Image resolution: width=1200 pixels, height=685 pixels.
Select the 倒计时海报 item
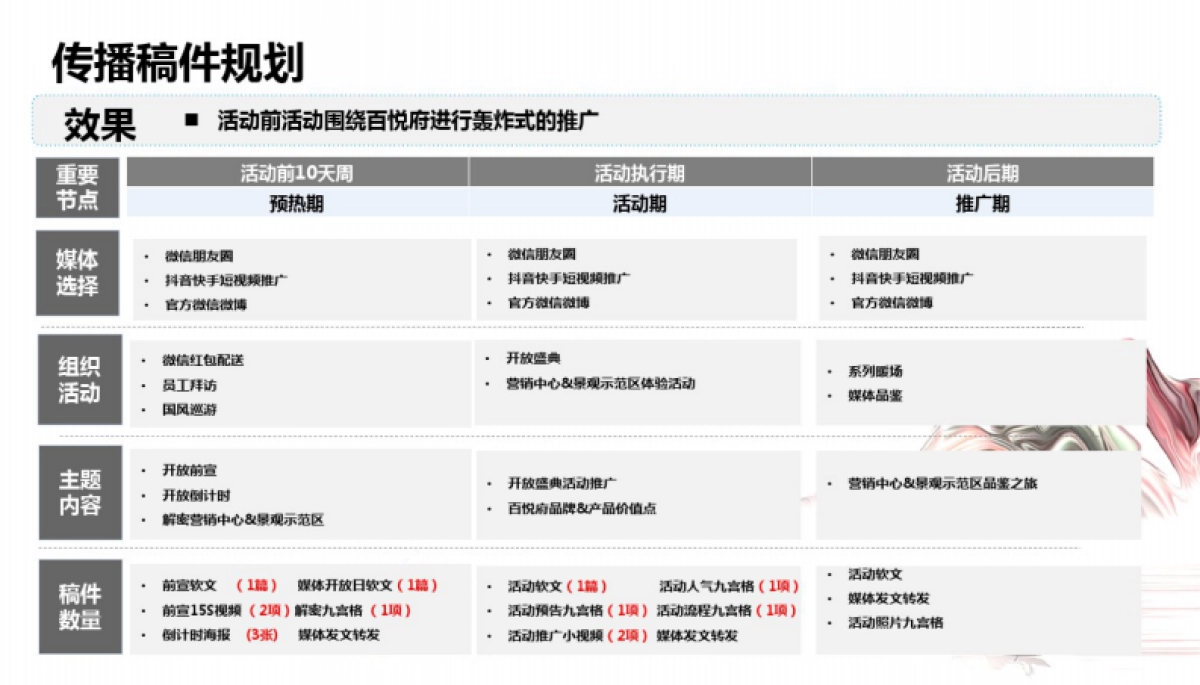tap(196, 634)
